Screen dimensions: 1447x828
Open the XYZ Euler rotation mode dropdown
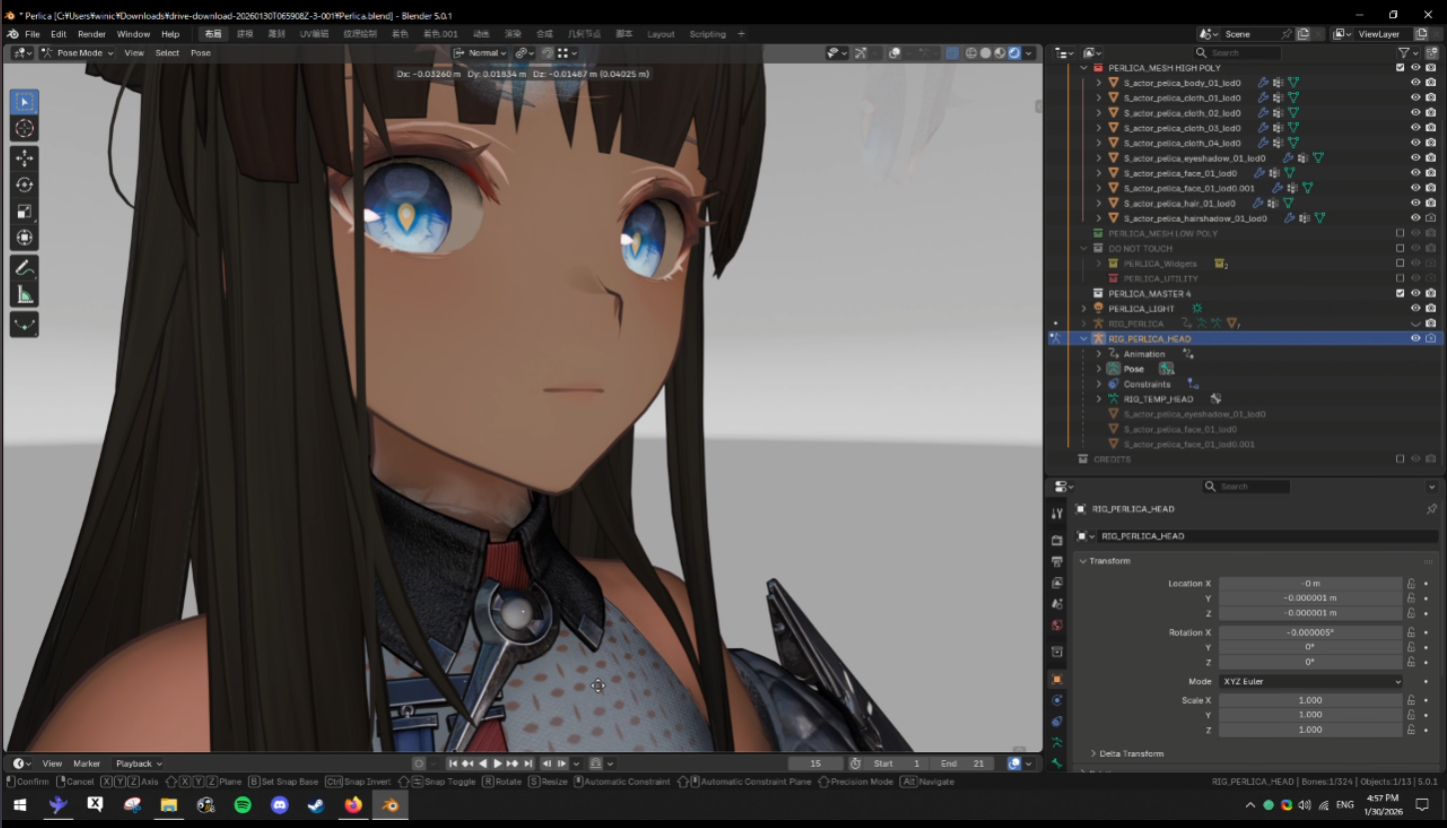(x=1310, y=681)
